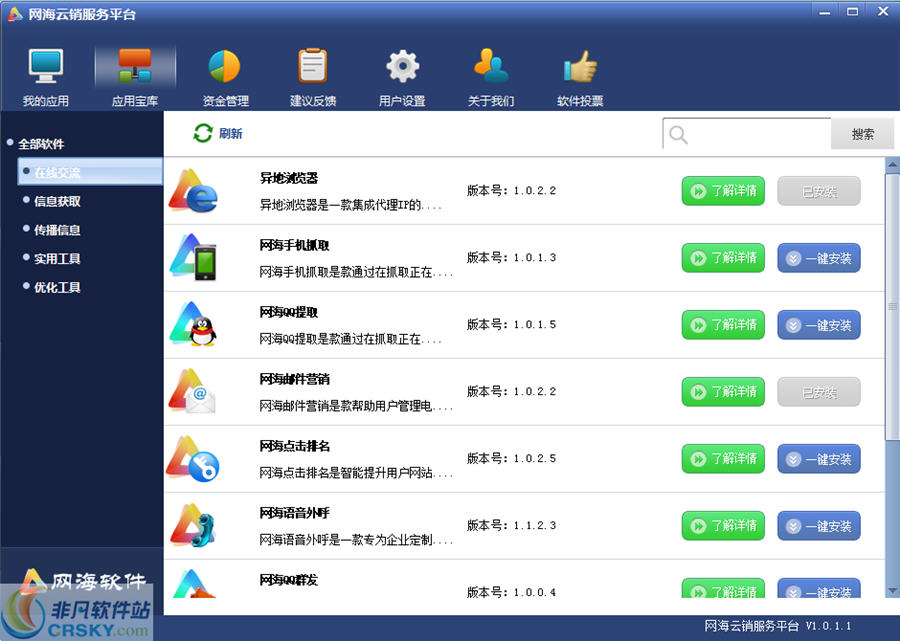The width and height of the screenshot is (900, 641).
Task: Click the 异地浏览器 app icon
Action: click(x=193, y=191)
